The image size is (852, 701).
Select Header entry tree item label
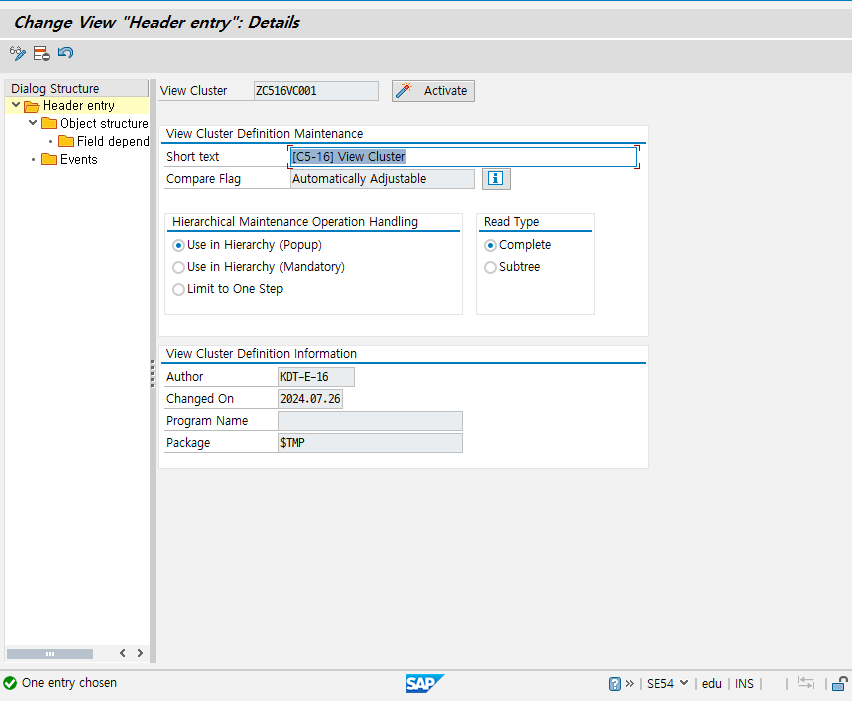click(x=79, y=105)
